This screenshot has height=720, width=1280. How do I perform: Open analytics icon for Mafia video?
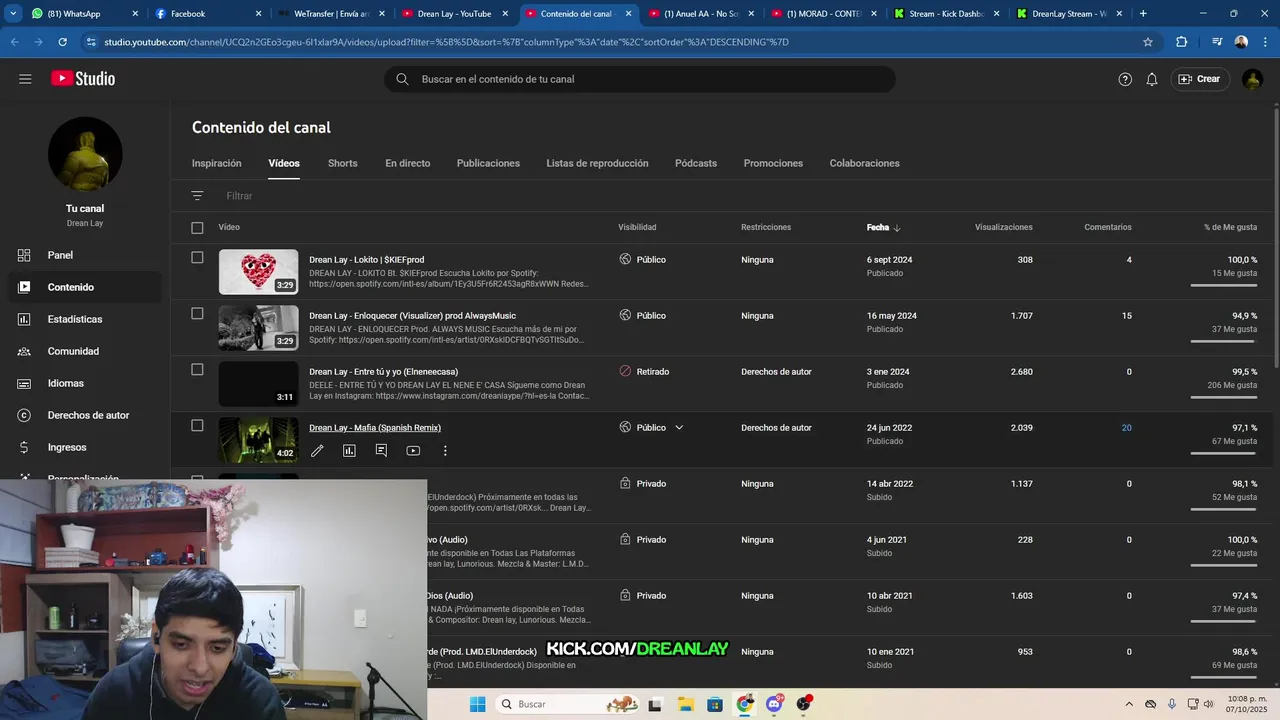(349, 451)
